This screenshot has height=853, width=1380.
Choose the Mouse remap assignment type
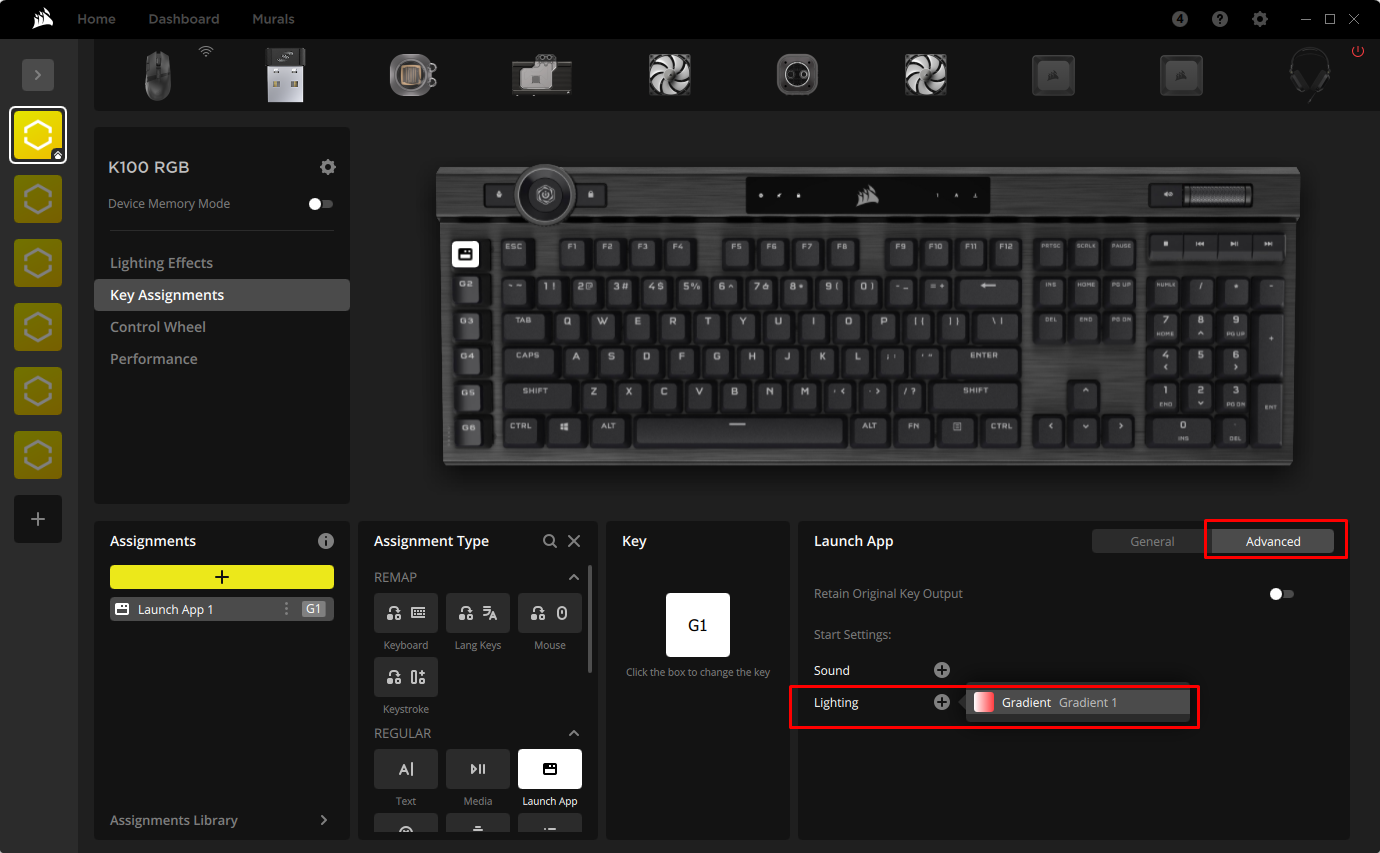point(549,613)
